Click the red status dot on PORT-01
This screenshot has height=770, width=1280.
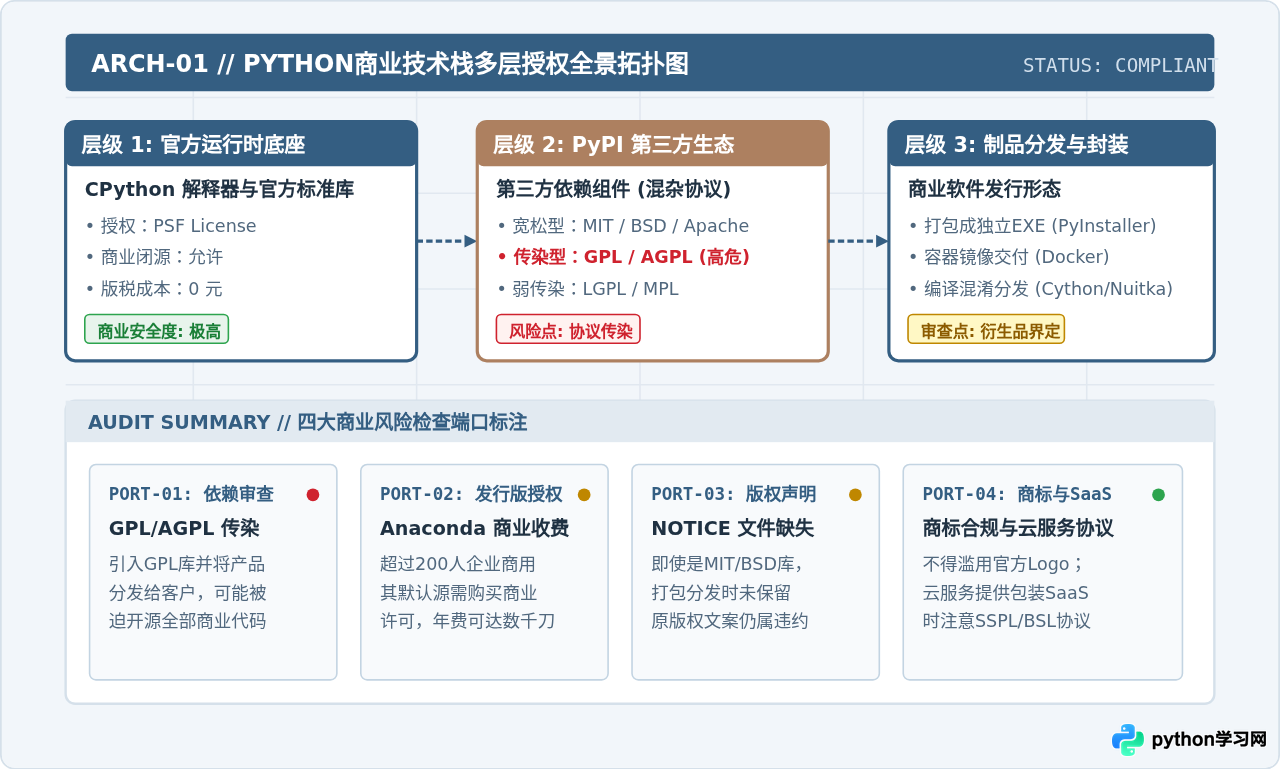313,494
